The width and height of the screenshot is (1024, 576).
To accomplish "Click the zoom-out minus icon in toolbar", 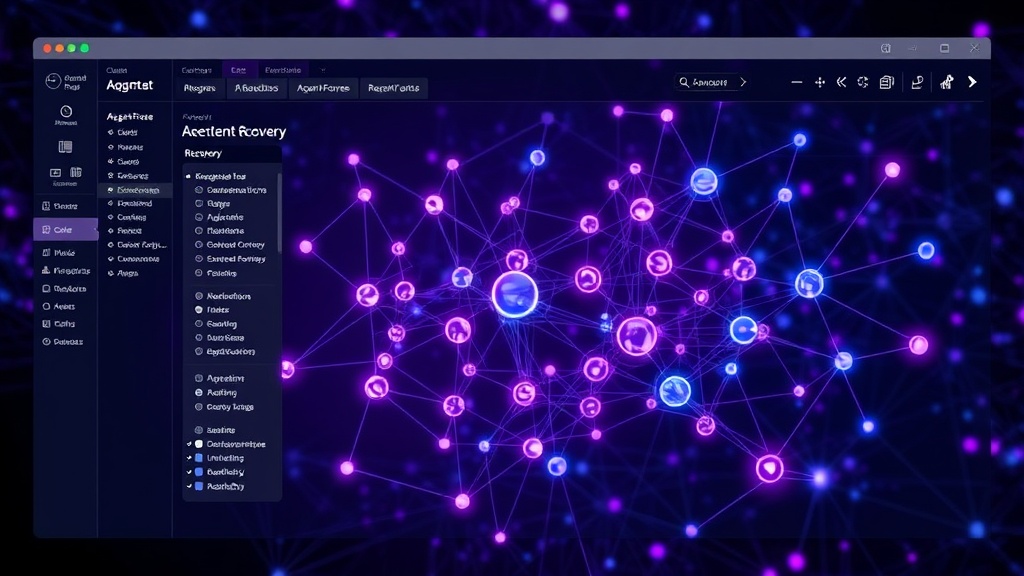I will 796,82.
